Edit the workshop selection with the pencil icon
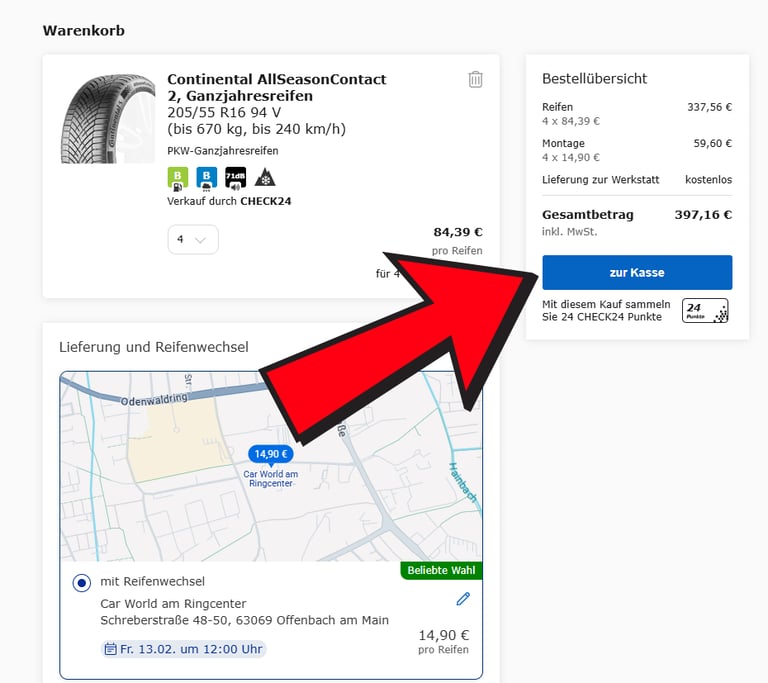This screenshot has width=768, height=683. tap(463, 599)
